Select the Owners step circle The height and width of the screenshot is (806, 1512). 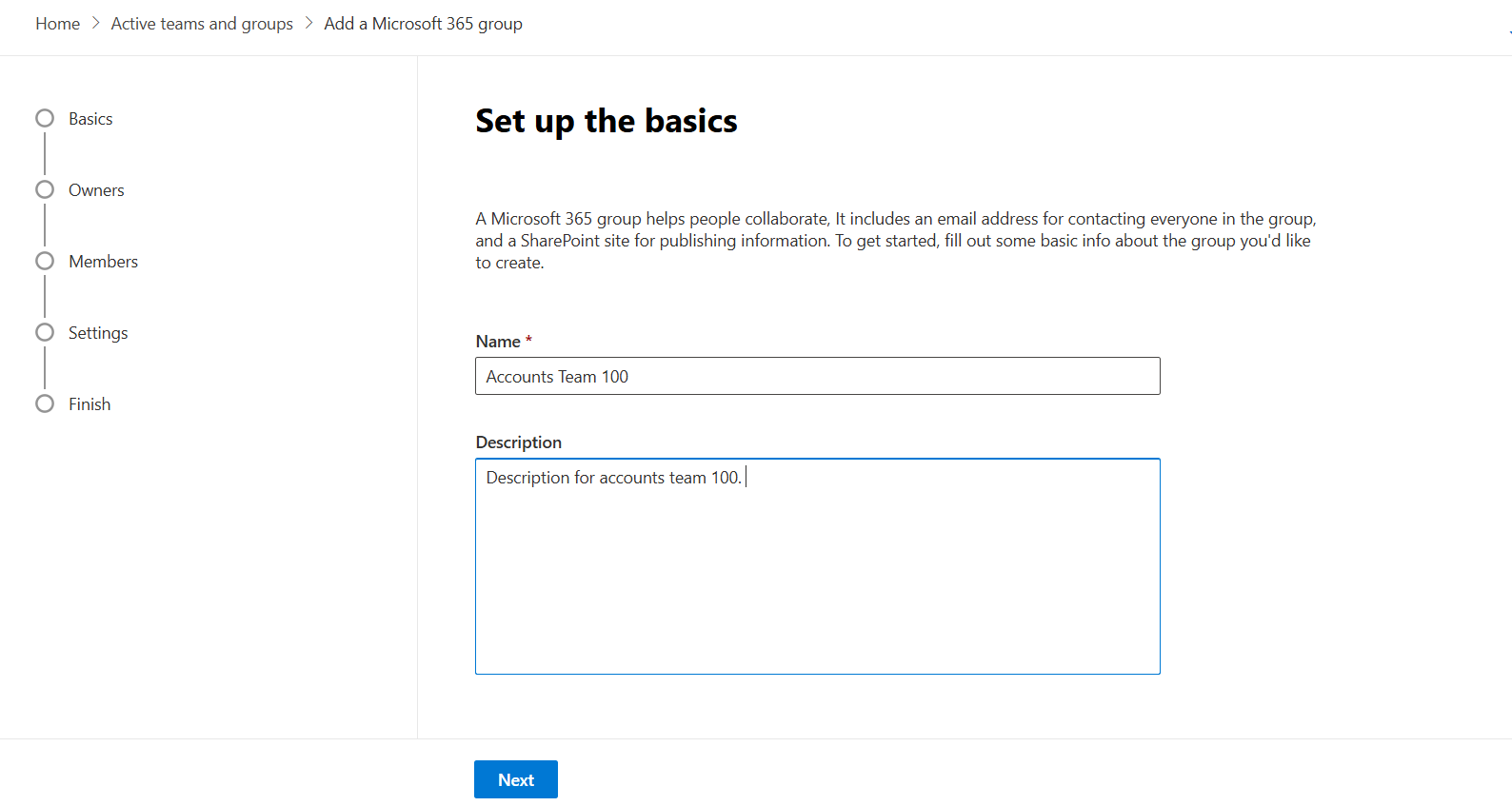[45, 190]
